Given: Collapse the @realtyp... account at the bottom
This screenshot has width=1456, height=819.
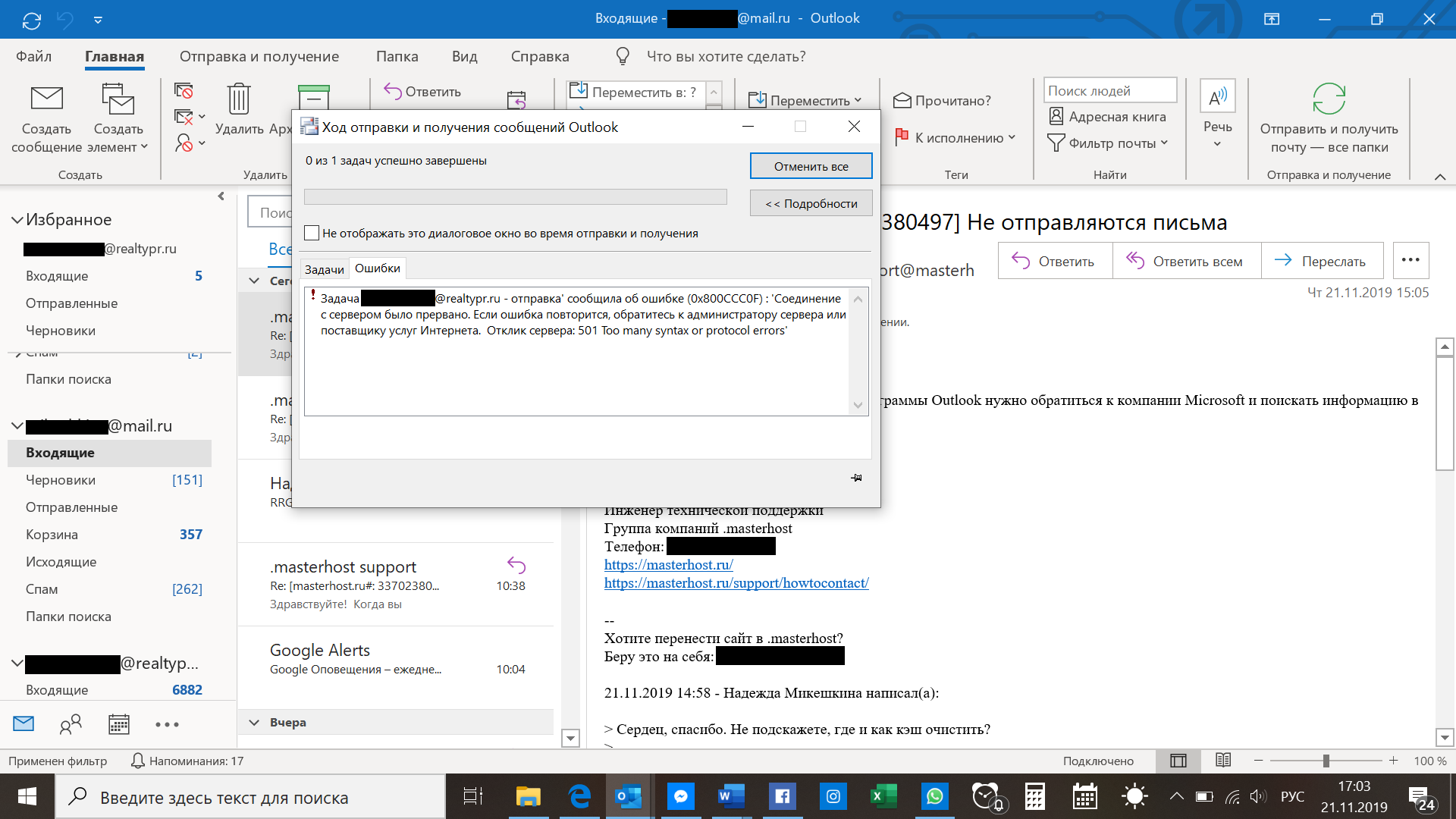Looking at the screenshot, I should (x=17, y=663).
